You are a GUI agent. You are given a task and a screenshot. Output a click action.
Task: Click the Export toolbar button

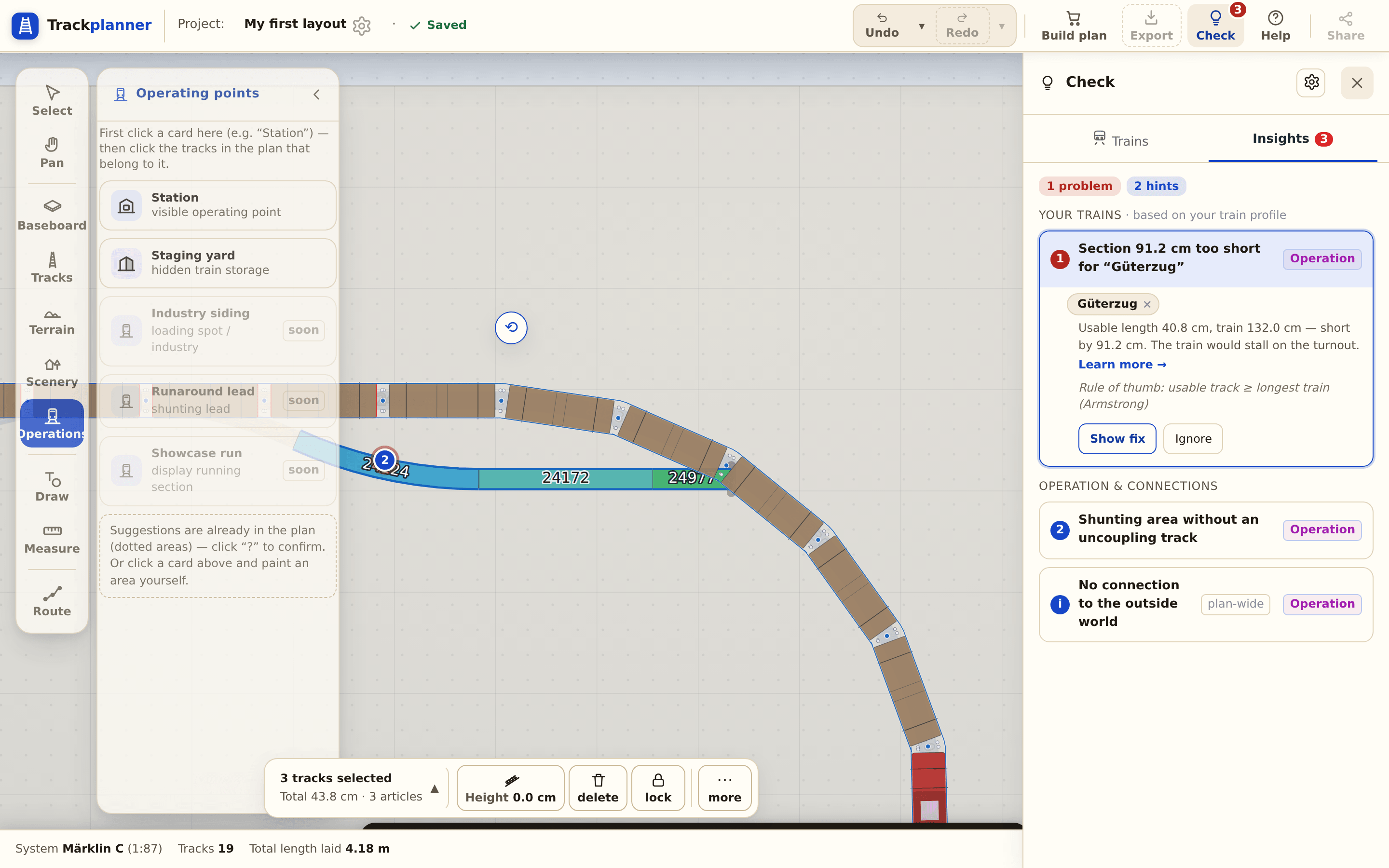pos(1151,26)
